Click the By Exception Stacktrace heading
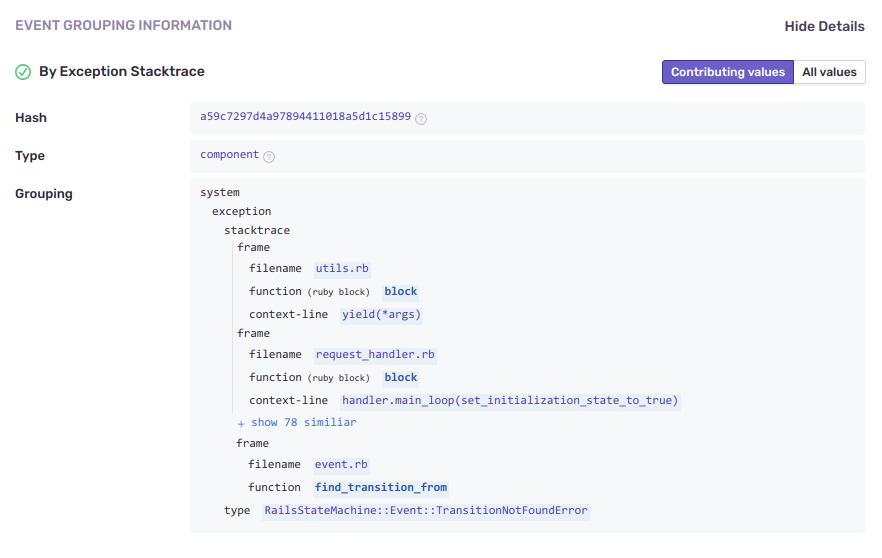Screen dimensions: 882x558 (121, 72)
